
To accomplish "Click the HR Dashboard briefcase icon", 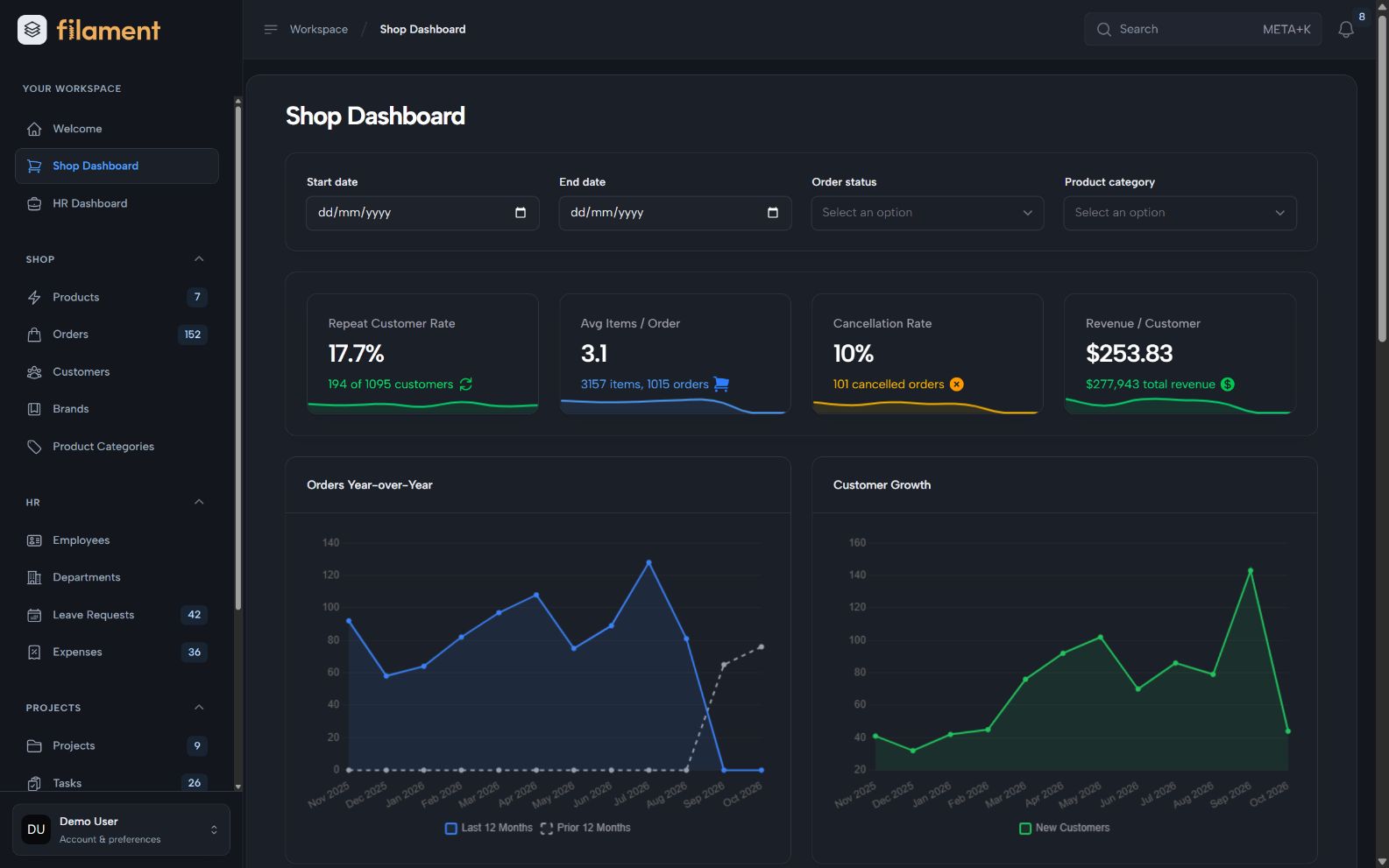I will [x=34, y=203].
